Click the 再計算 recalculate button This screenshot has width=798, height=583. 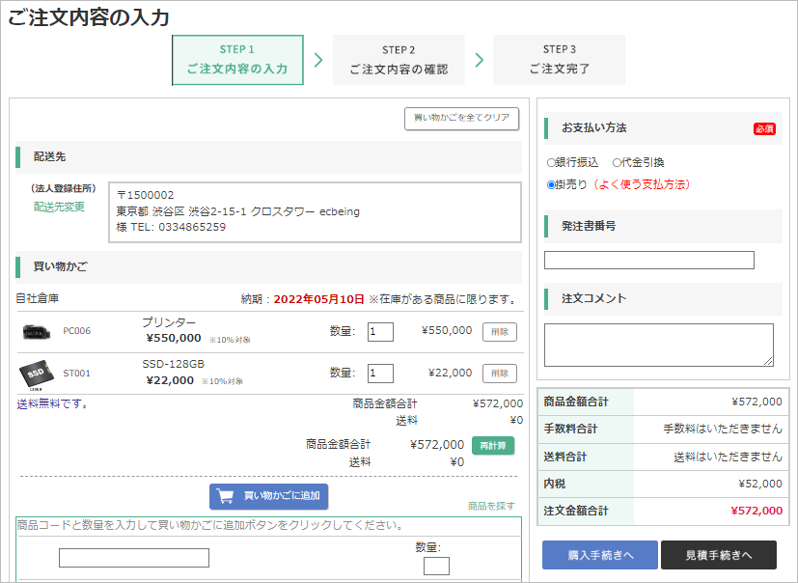pyautogui.click(x=493, y=445)
